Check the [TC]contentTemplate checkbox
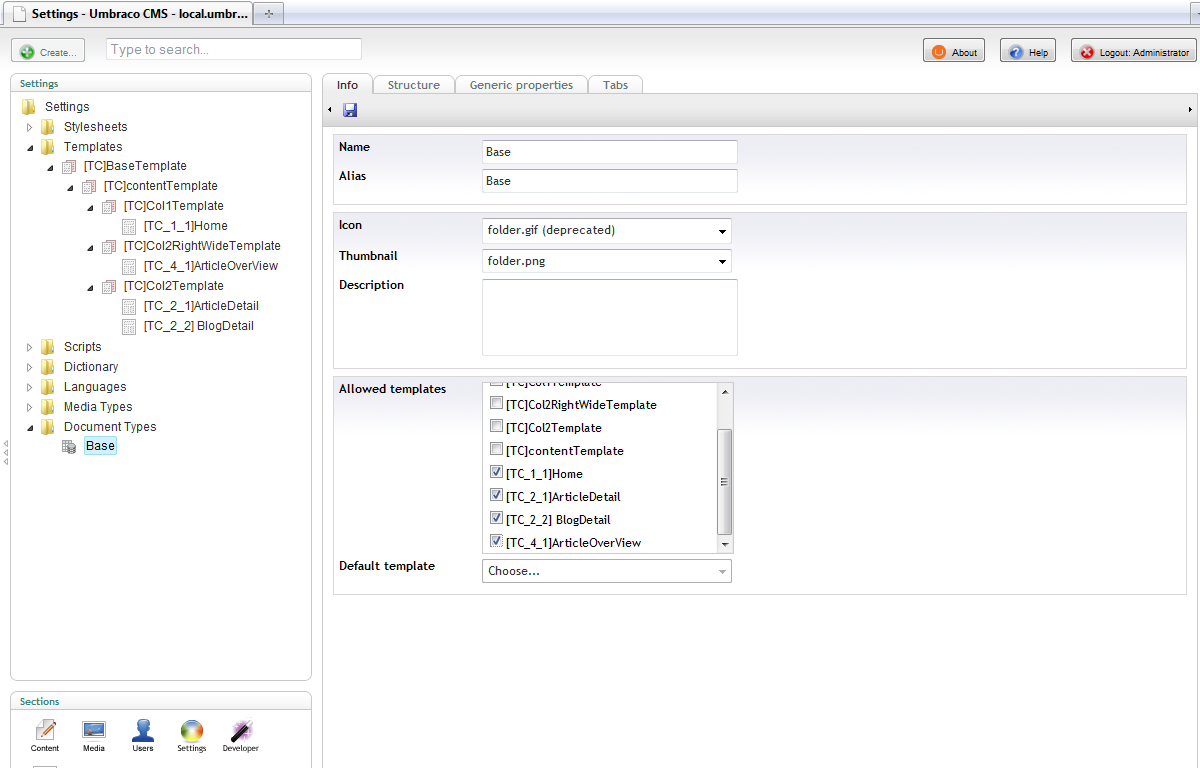The image size is (1200, 768). pyautogui.click(x=496, y=450)
